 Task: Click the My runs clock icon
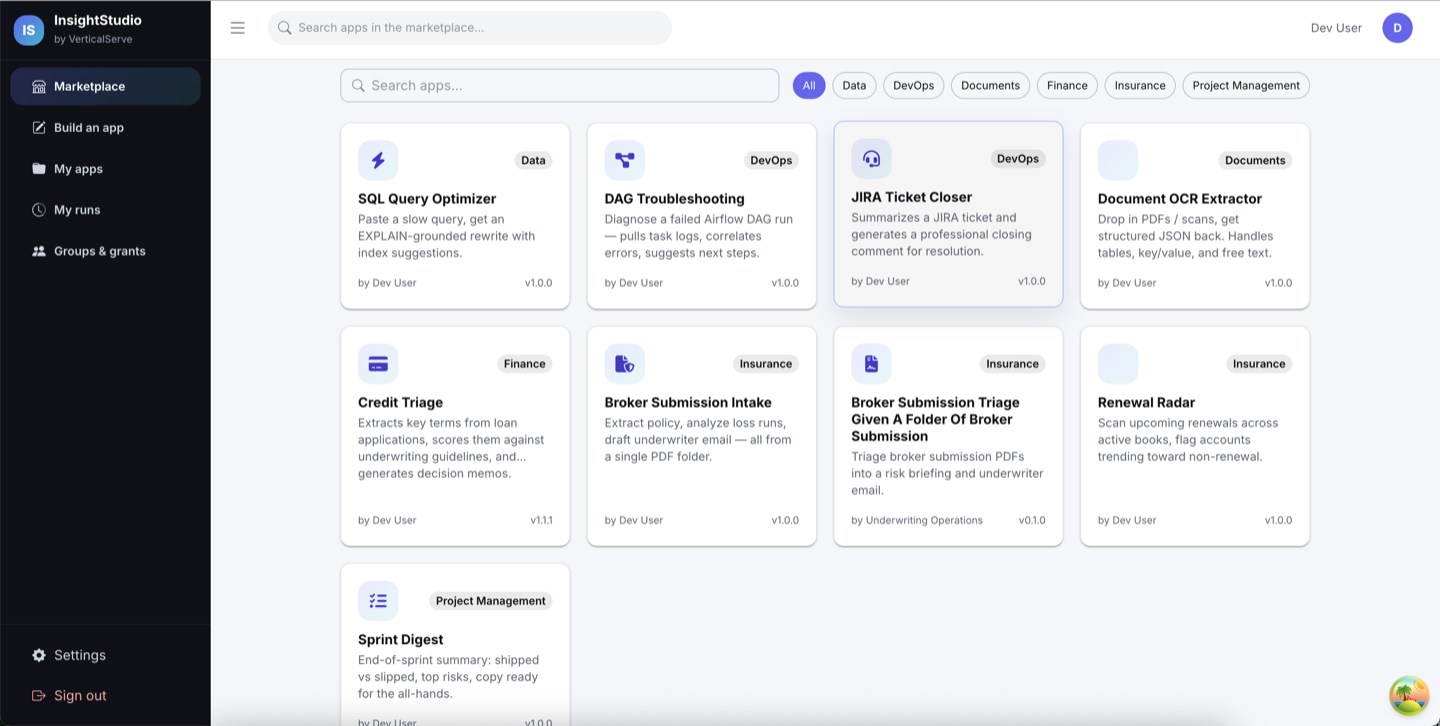[x=39, y=210]
